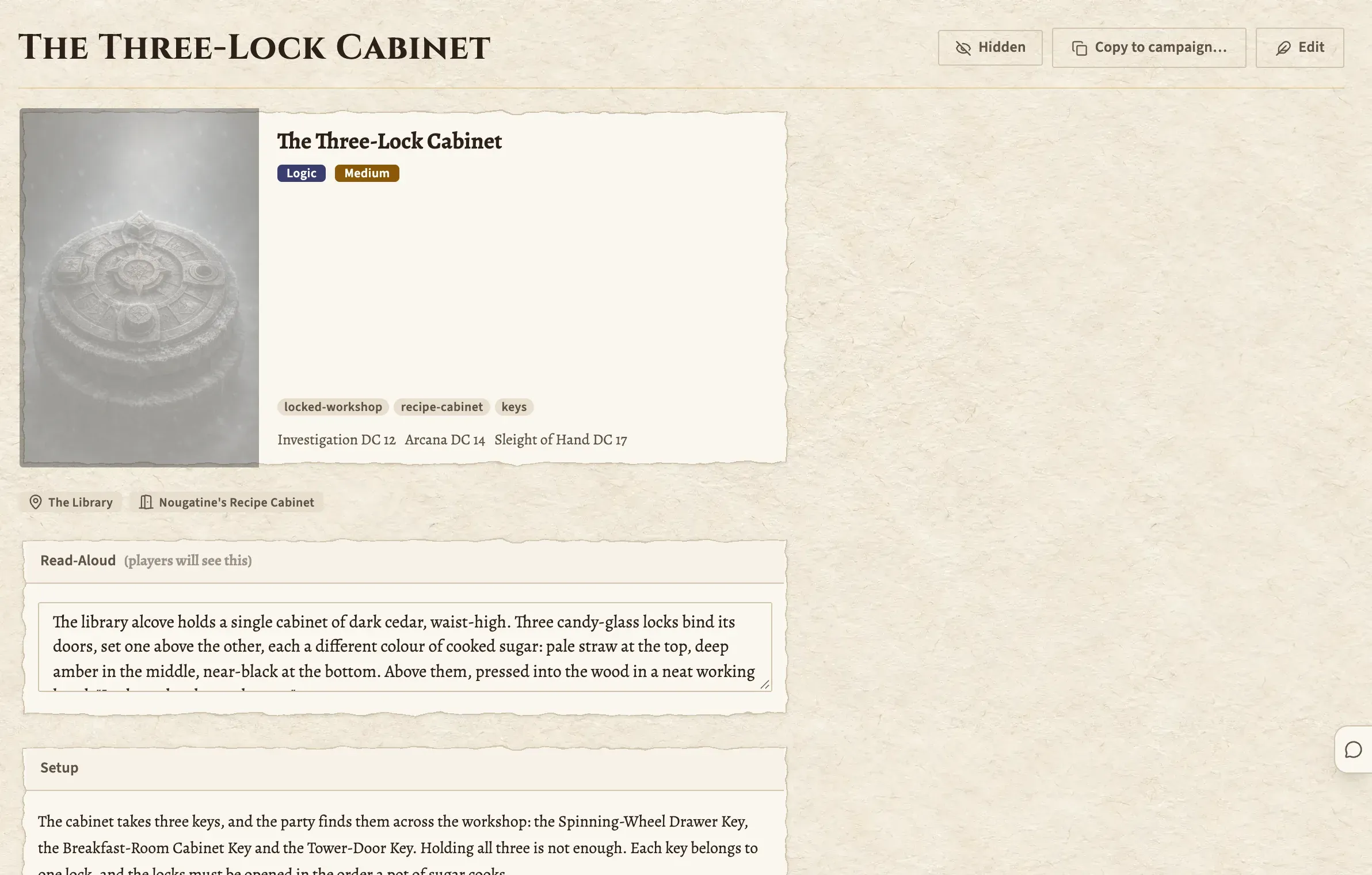The height and width of the screenshot is (875, 1372).
Task: Click Copy to campaign button
Action: (1149, 48)
